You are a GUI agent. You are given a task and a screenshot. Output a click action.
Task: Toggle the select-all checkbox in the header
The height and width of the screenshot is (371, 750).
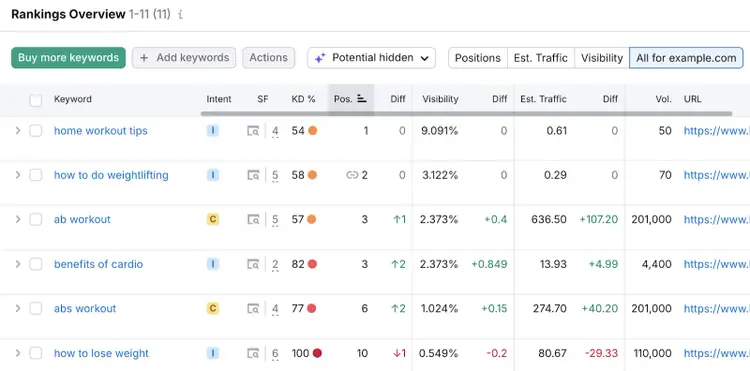35,100
